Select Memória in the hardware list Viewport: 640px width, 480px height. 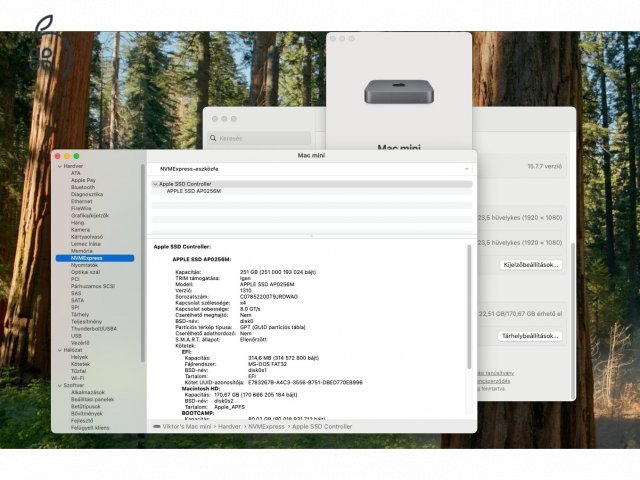[x=82, y=251]
